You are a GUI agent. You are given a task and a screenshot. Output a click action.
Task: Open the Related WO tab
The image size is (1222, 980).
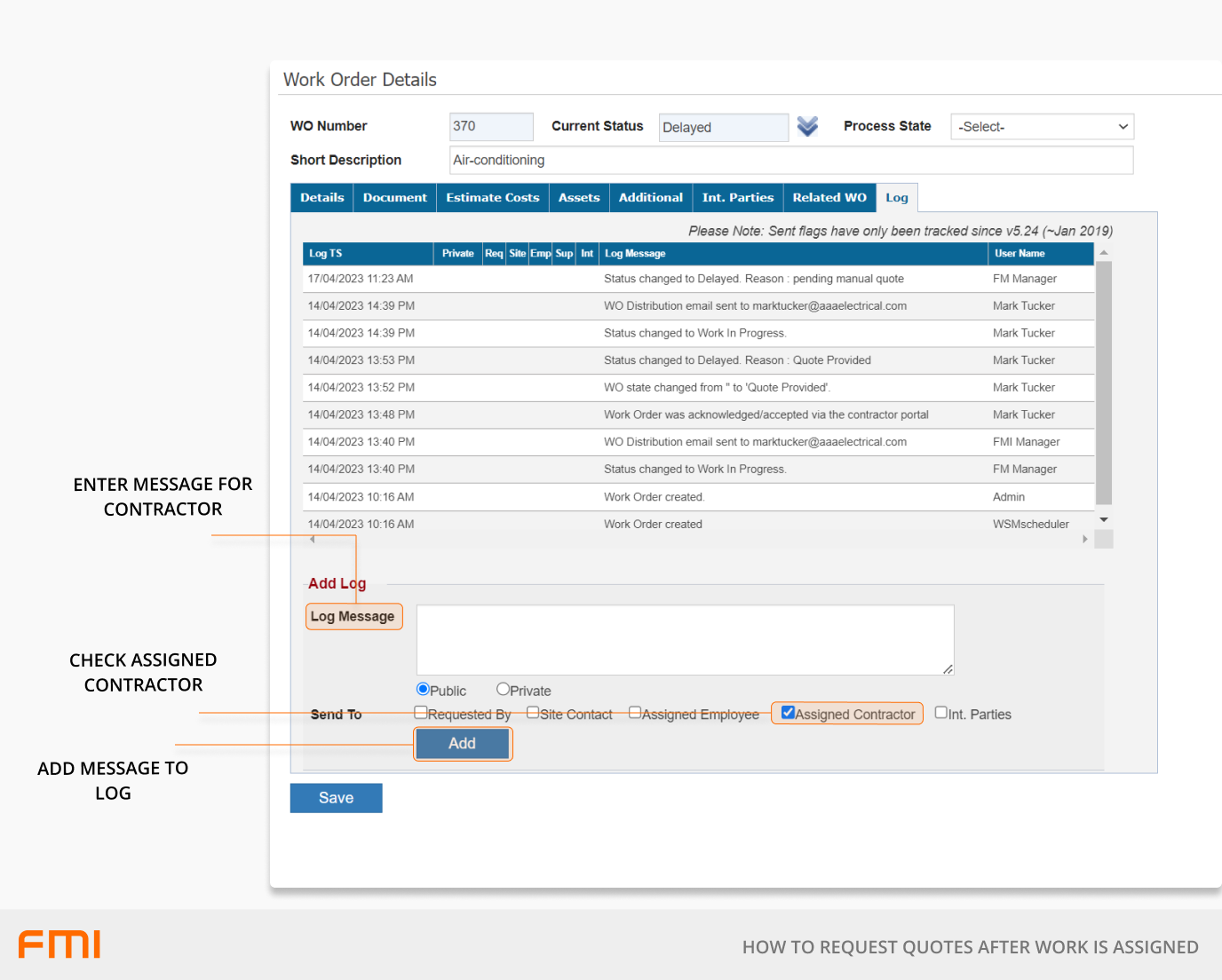click(x=829, y=198)
